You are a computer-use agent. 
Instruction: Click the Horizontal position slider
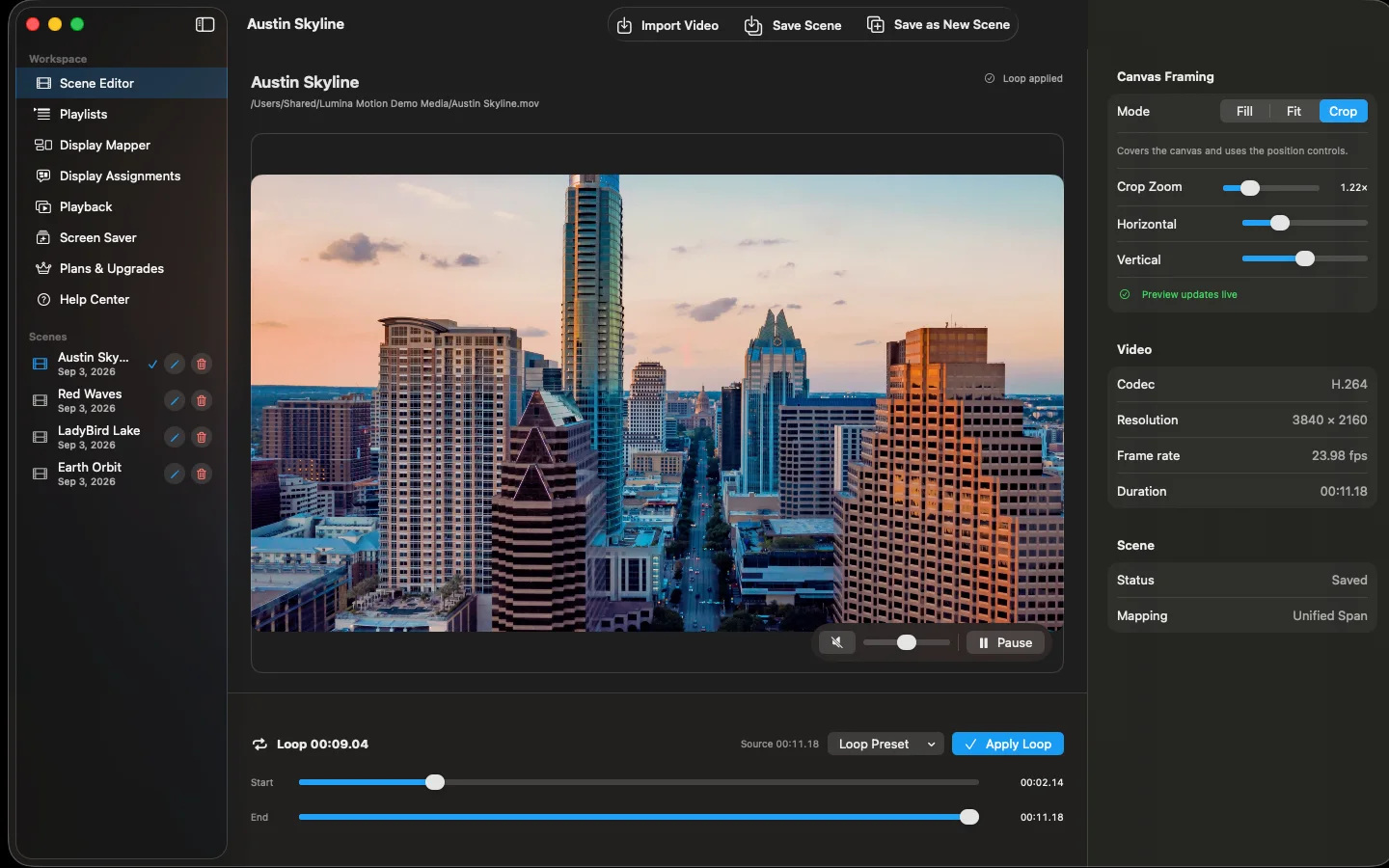click(x=1305, y=223)
